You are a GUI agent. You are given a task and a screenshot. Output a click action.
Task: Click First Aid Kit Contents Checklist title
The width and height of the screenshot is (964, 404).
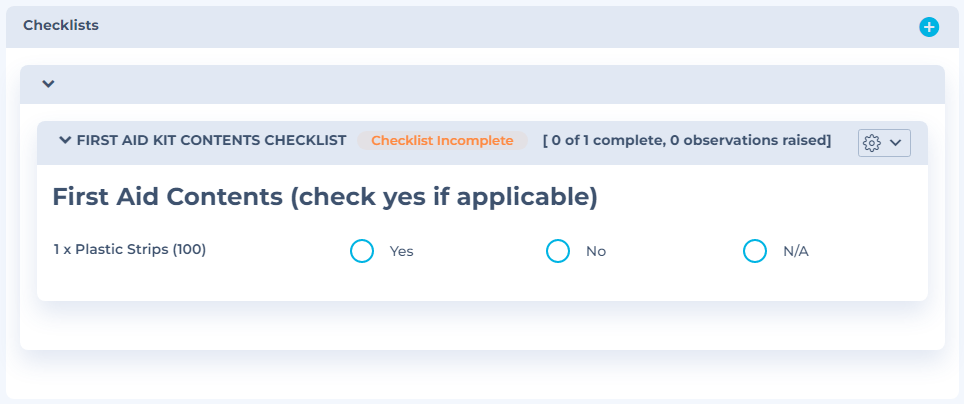coord(211,141)
